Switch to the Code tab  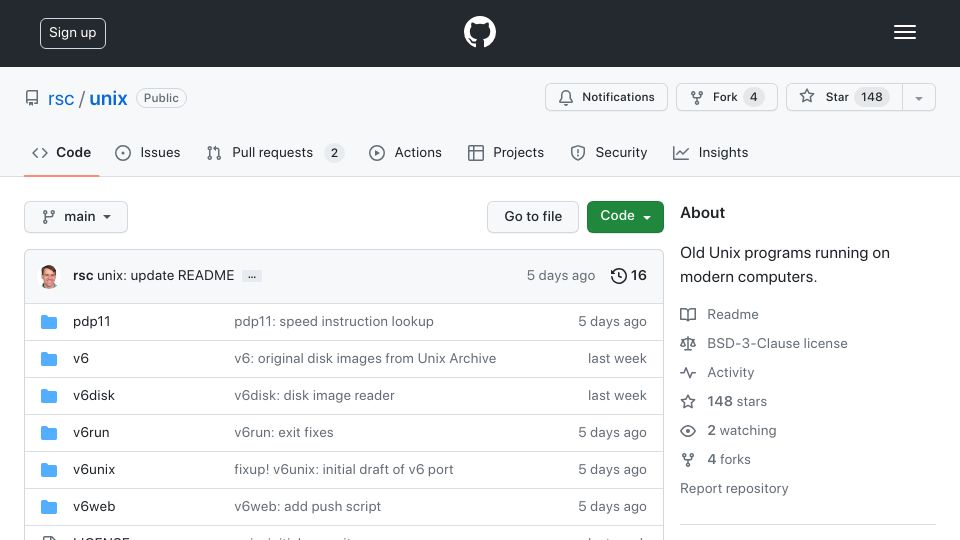61,152
